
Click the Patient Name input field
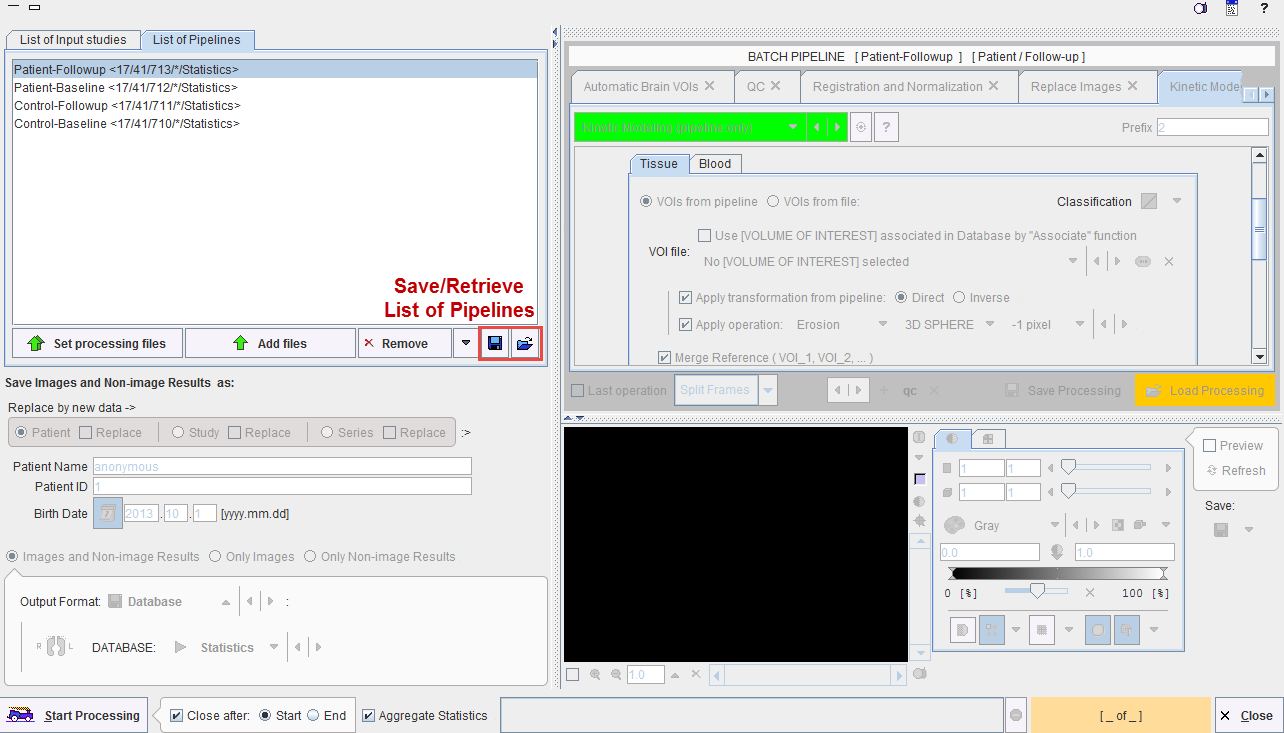pyautogui.click(x=282, y=466)
